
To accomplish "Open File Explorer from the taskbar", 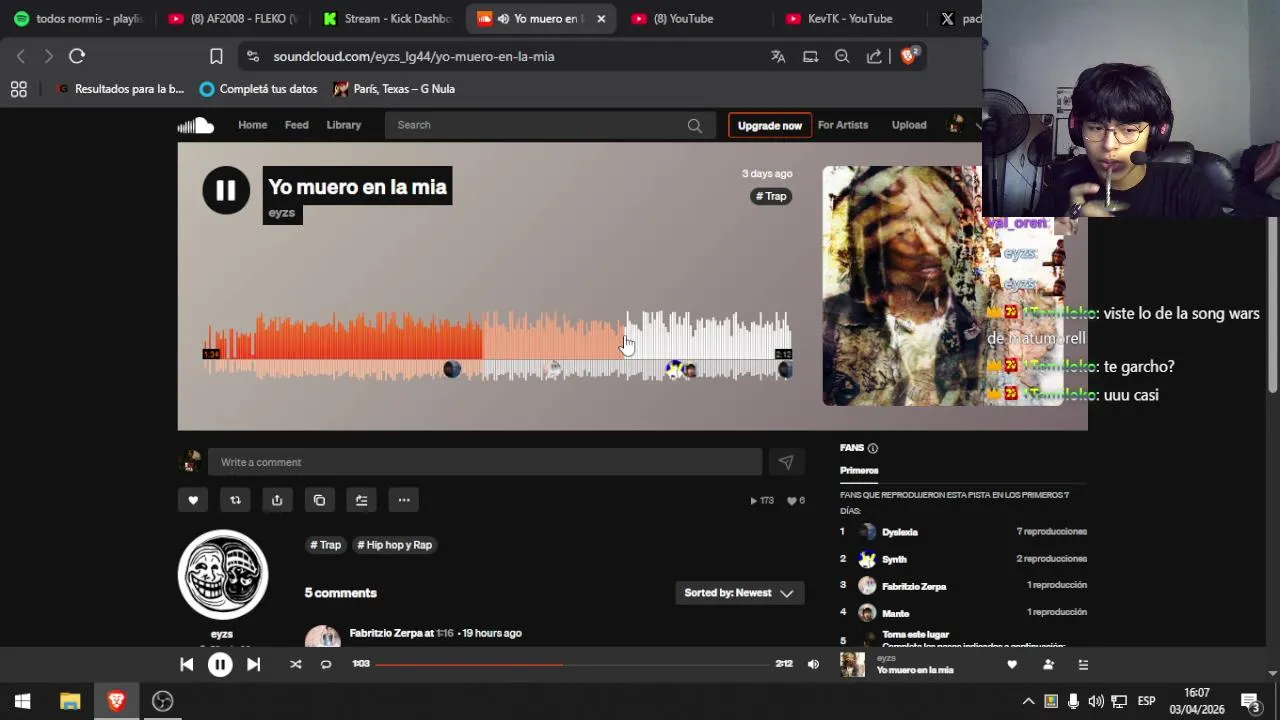I will coord(70,701).
